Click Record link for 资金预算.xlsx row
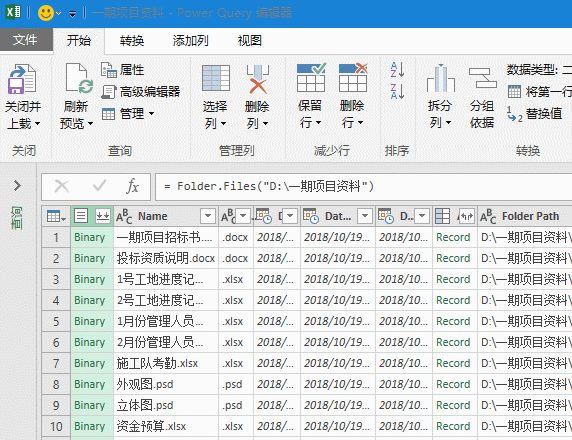 click(453, 426)
